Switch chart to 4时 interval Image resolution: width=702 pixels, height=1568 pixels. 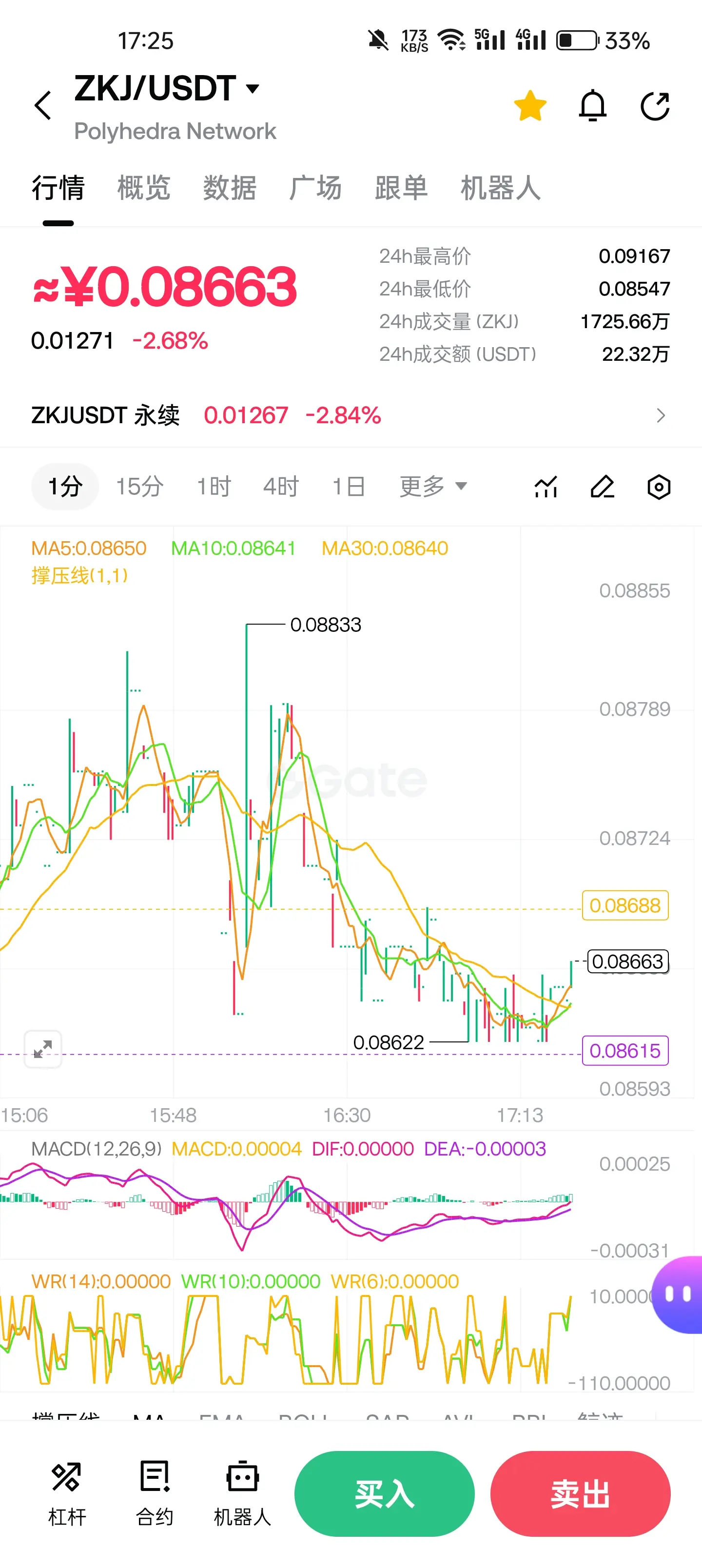click(281, 487)
